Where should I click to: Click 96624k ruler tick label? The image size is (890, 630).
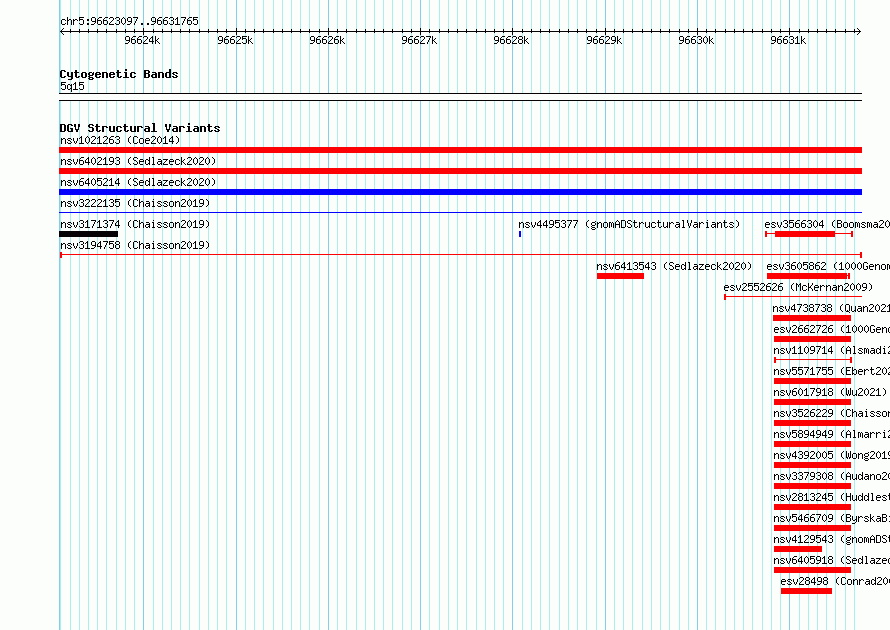(x=142, y=40)
